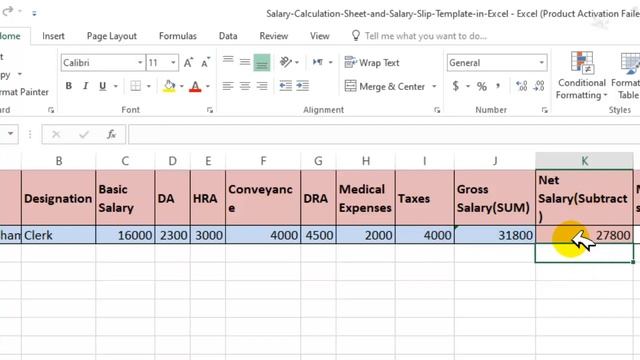Click Insert Function fx icon

point(111,134)
